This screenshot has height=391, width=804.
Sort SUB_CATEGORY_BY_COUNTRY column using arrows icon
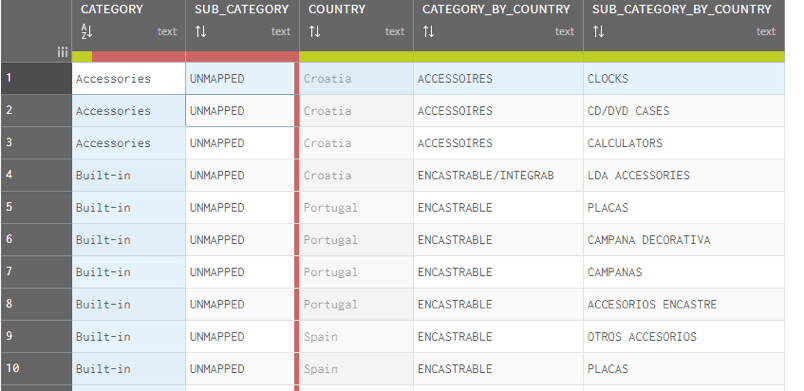pyautogui.click(x=598, y=32)
